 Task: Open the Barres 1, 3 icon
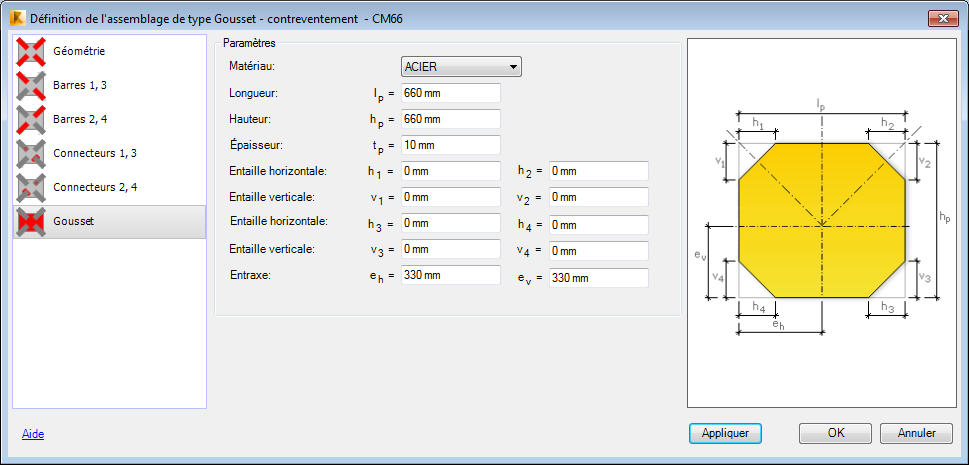pyautogui.click(x=32, y=85)
